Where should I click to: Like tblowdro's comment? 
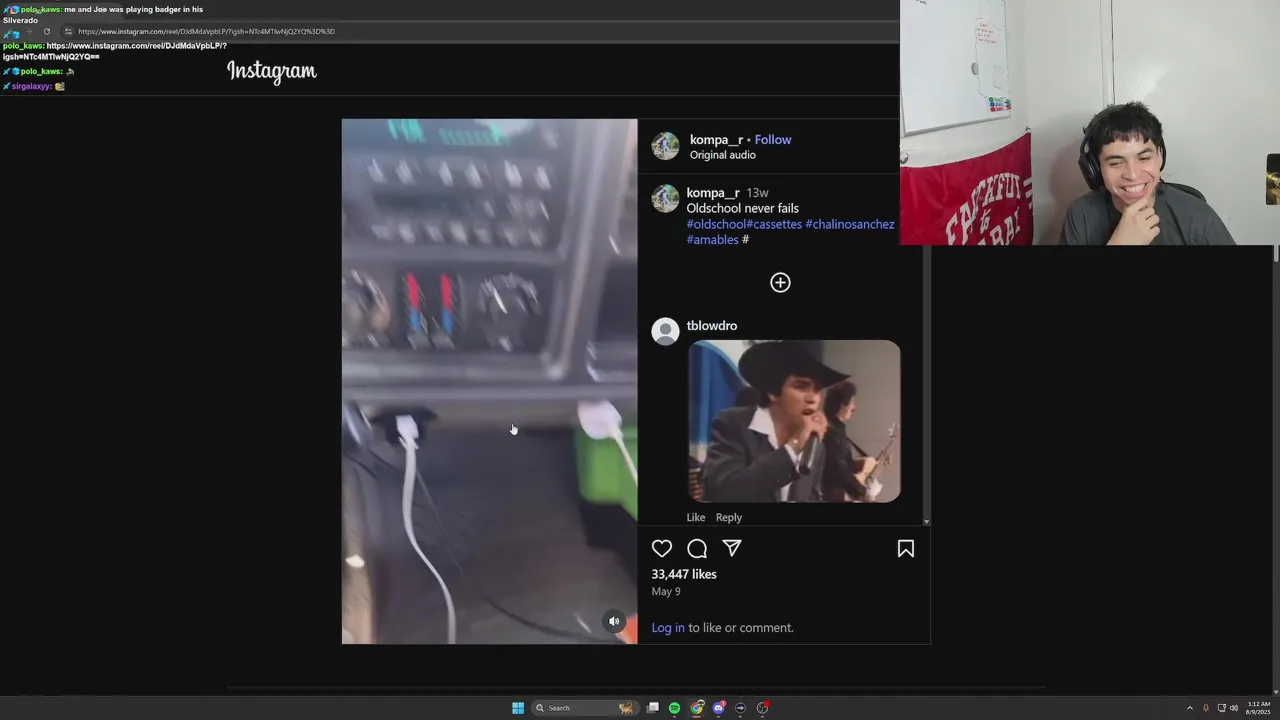click(x=696, y=517)
